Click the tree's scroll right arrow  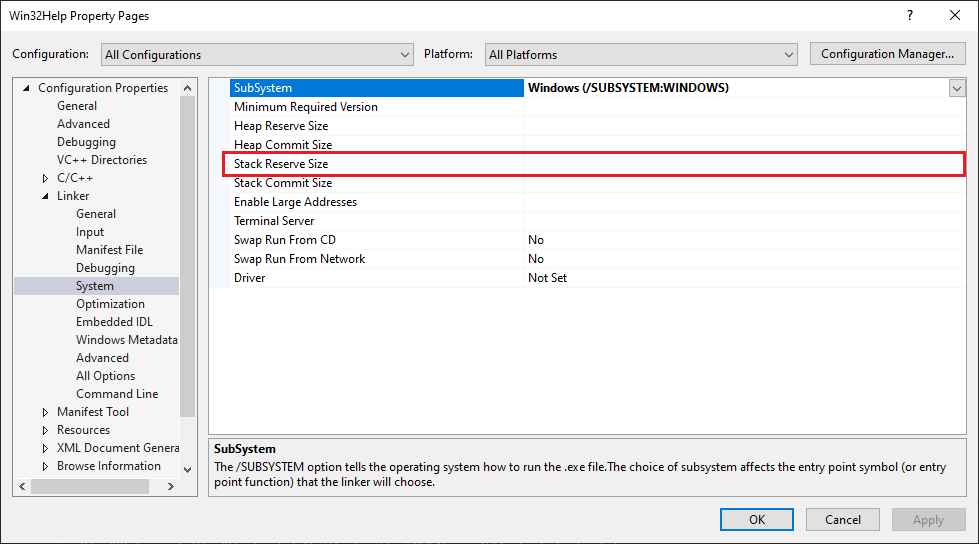(170, 487)
